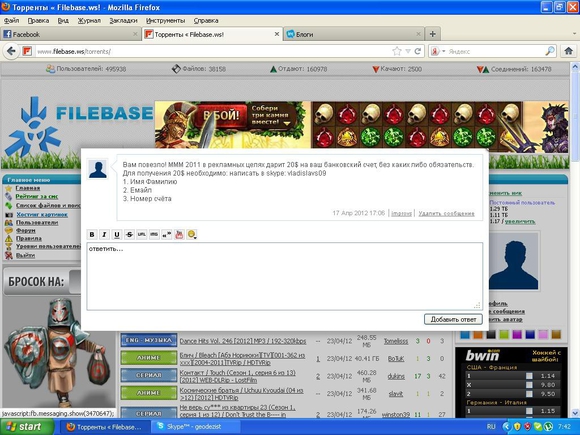This screenshot has width=580, height=435.
Task: Click the browser back arrow button
Action: [x=11, y=51]
